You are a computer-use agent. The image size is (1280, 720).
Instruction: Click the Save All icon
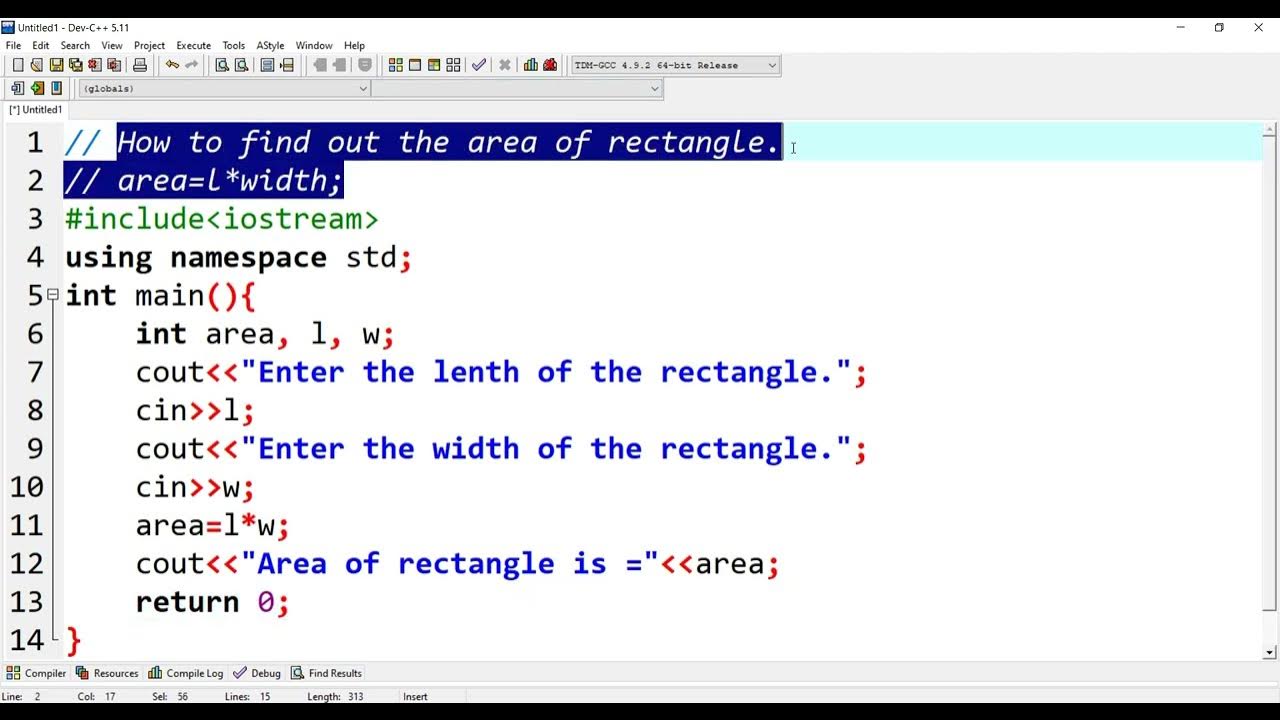click(x=76, y=65)
